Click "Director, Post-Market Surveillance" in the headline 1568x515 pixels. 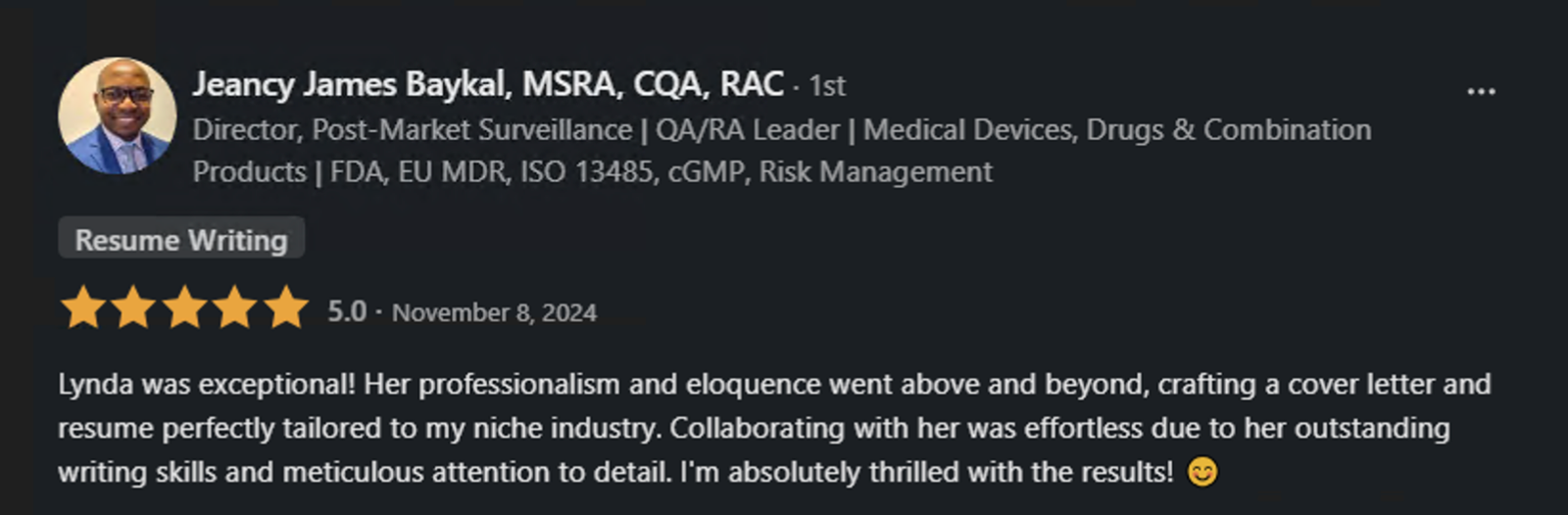(x=412, y=130)
